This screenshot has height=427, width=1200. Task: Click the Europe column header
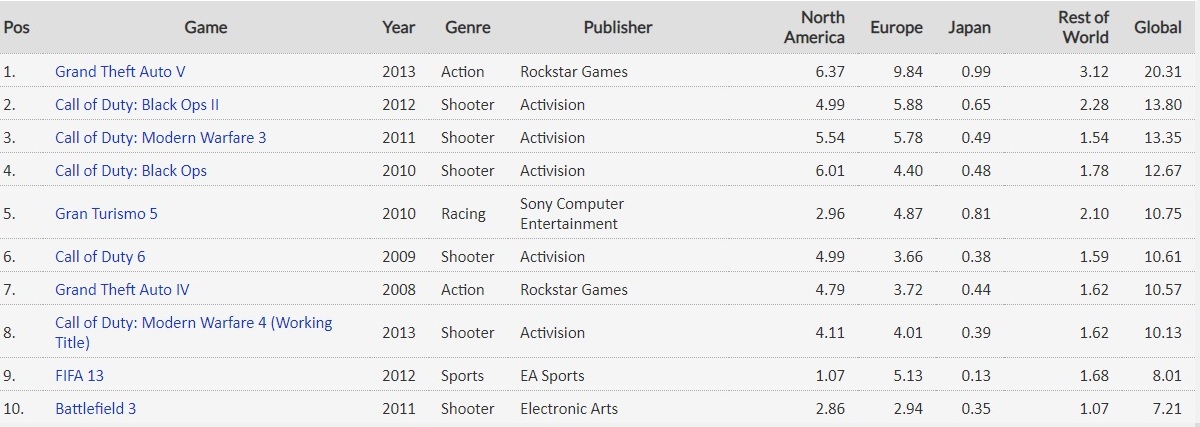point(896,28)
